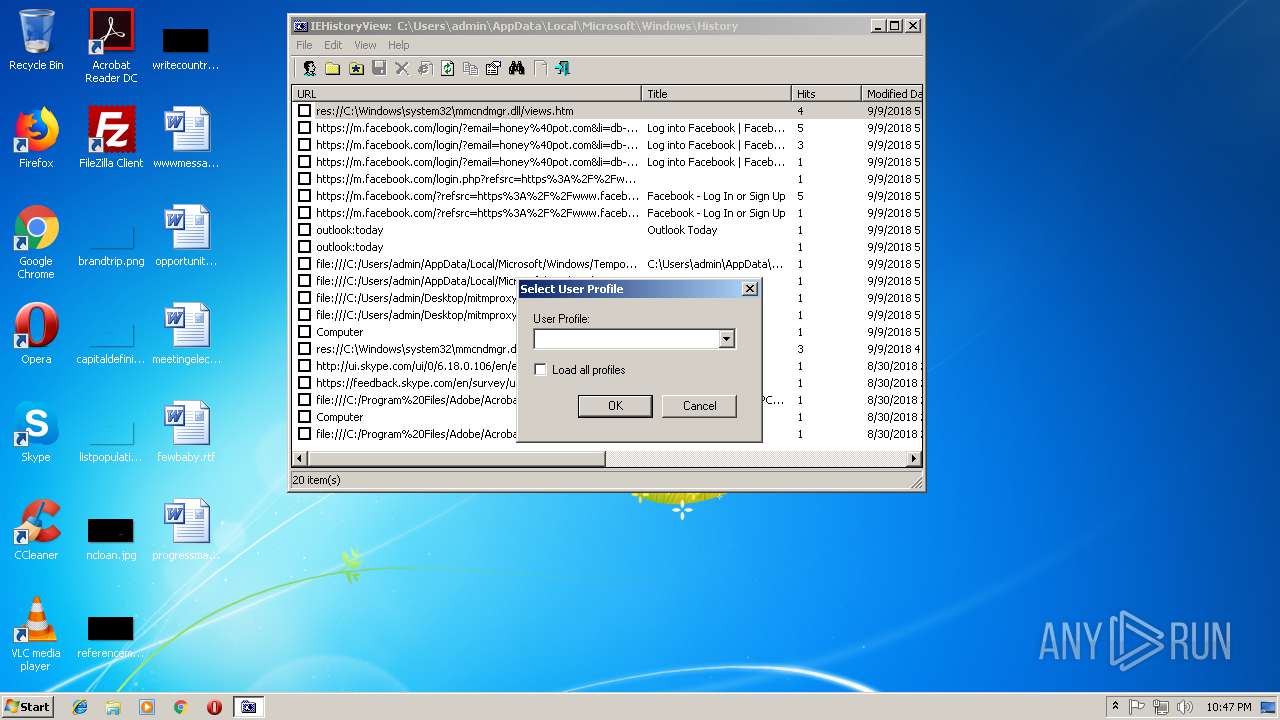
Task: Select the fewbaby.rtf desktop file
Action: [x=186, y=432]
